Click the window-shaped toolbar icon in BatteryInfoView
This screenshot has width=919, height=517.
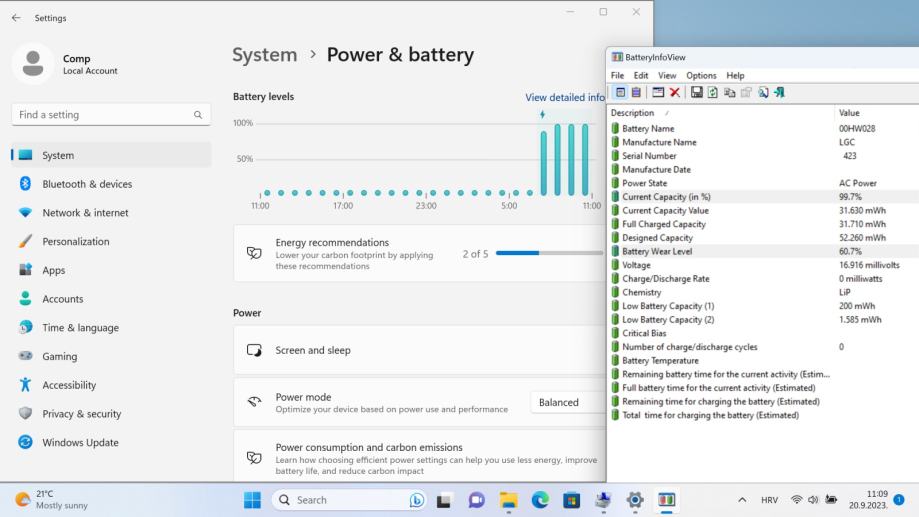[658, 93]
